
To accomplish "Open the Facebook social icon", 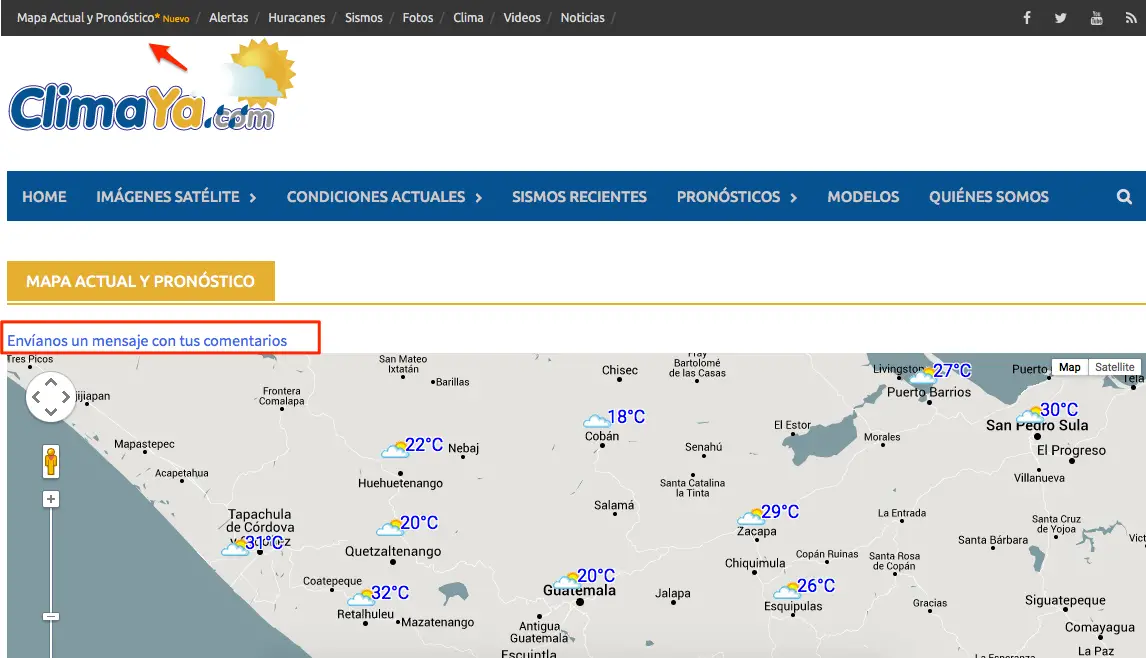I will [x=1026, y=18].
